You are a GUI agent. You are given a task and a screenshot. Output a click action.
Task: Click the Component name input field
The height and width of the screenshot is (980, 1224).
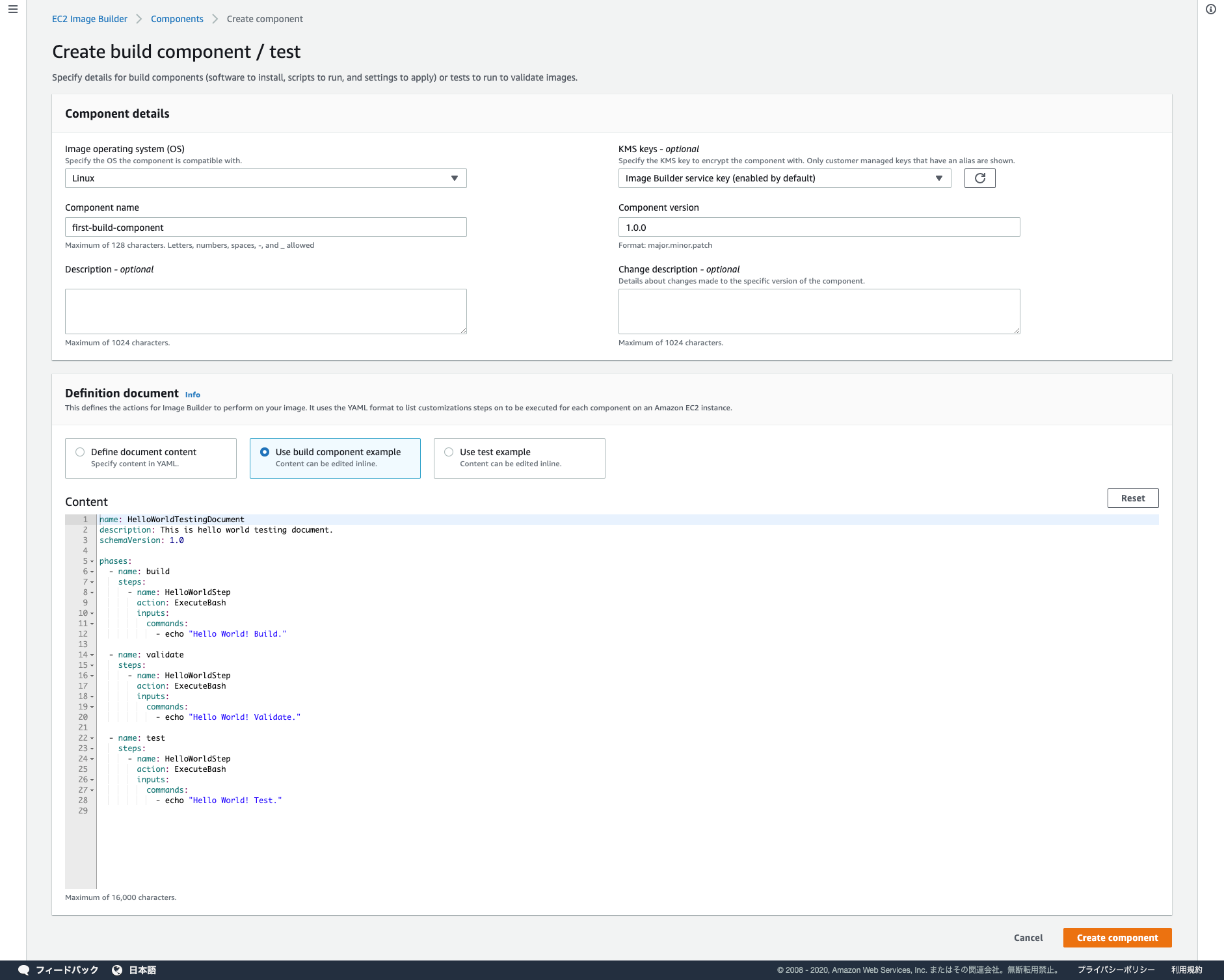pos(265,227)
